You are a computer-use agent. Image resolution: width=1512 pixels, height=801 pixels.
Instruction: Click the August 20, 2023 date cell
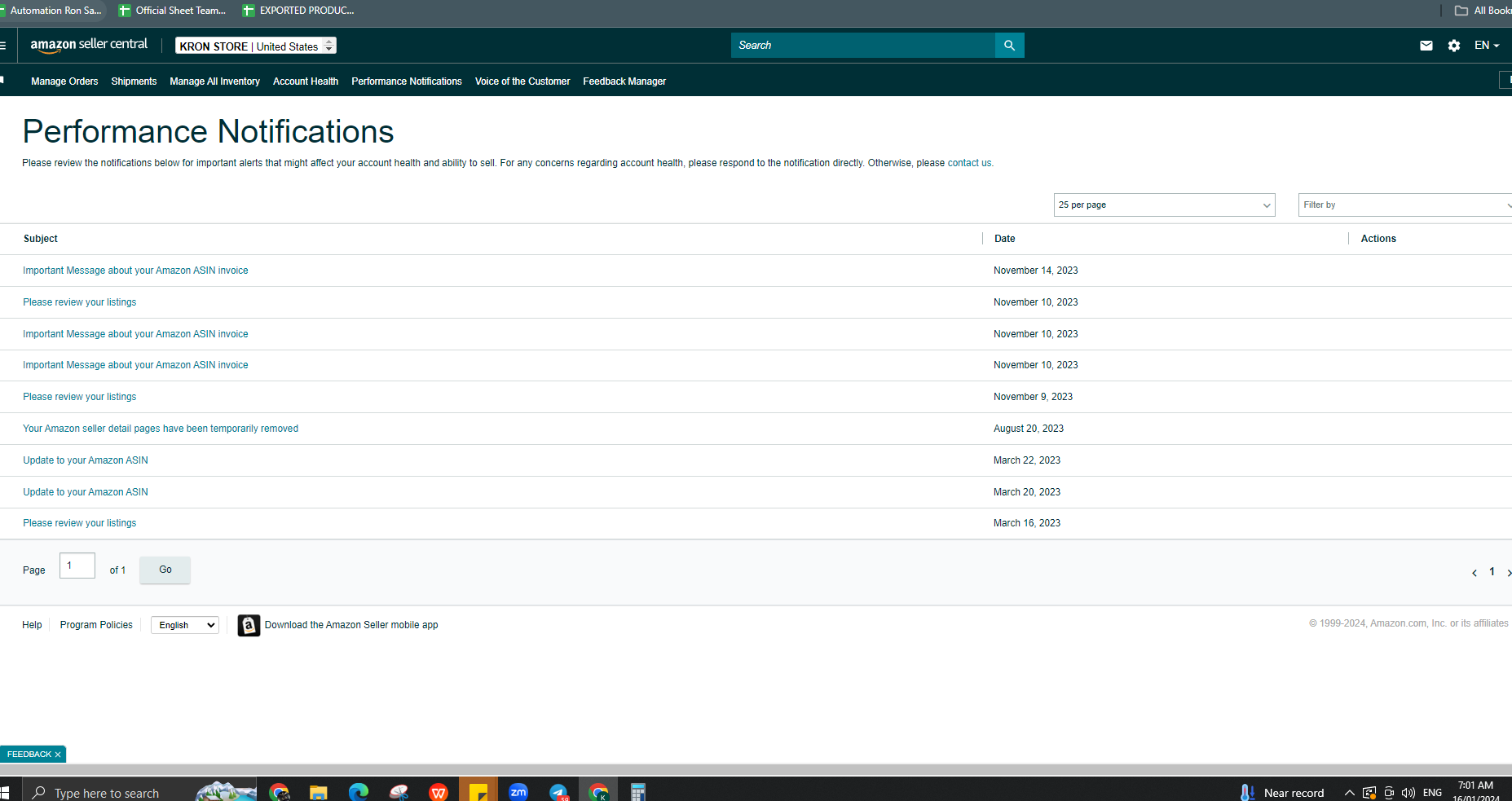[x=1029, y=429]
